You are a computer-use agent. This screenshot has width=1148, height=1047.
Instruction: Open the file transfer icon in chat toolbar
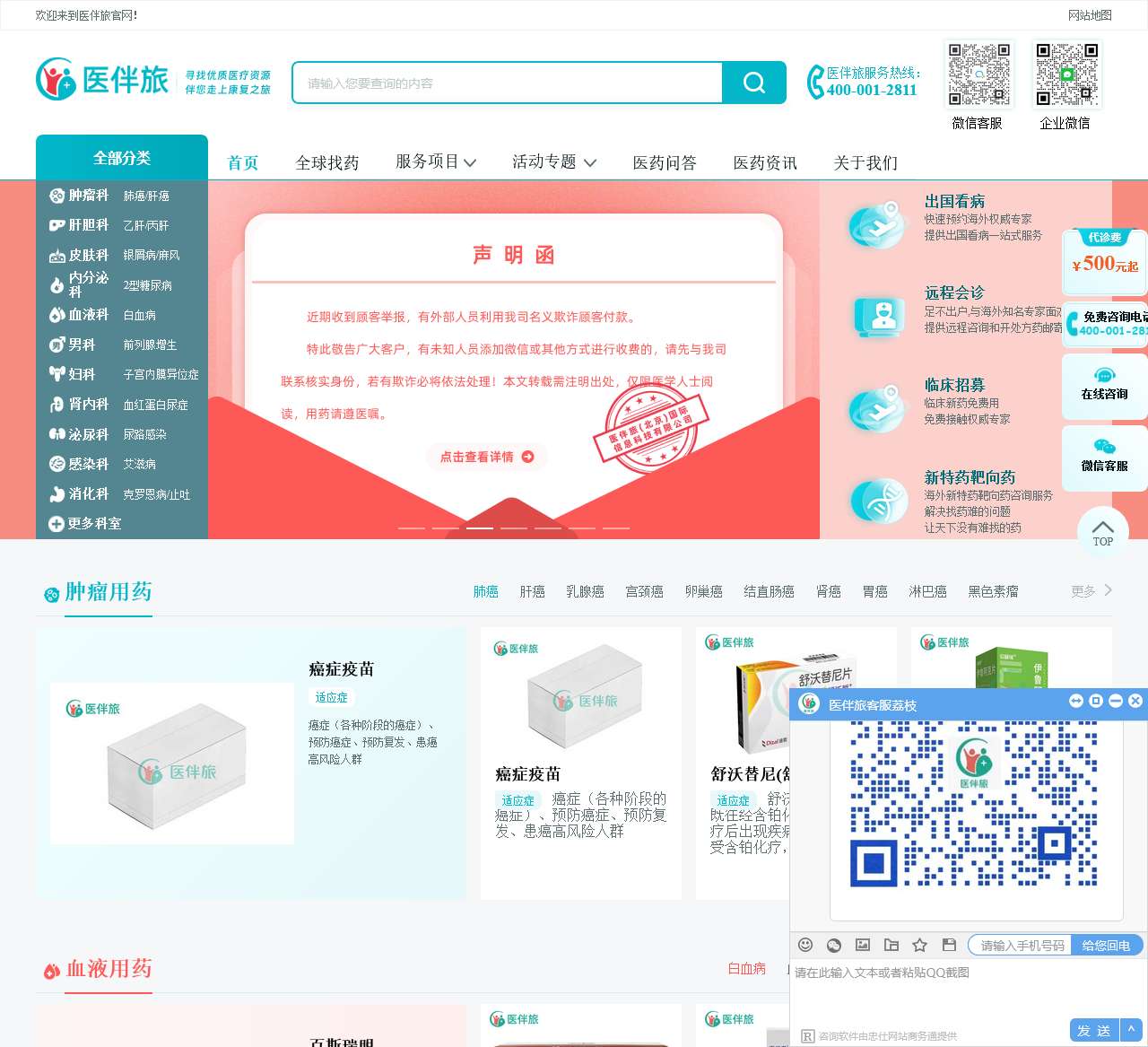[891, 945]
